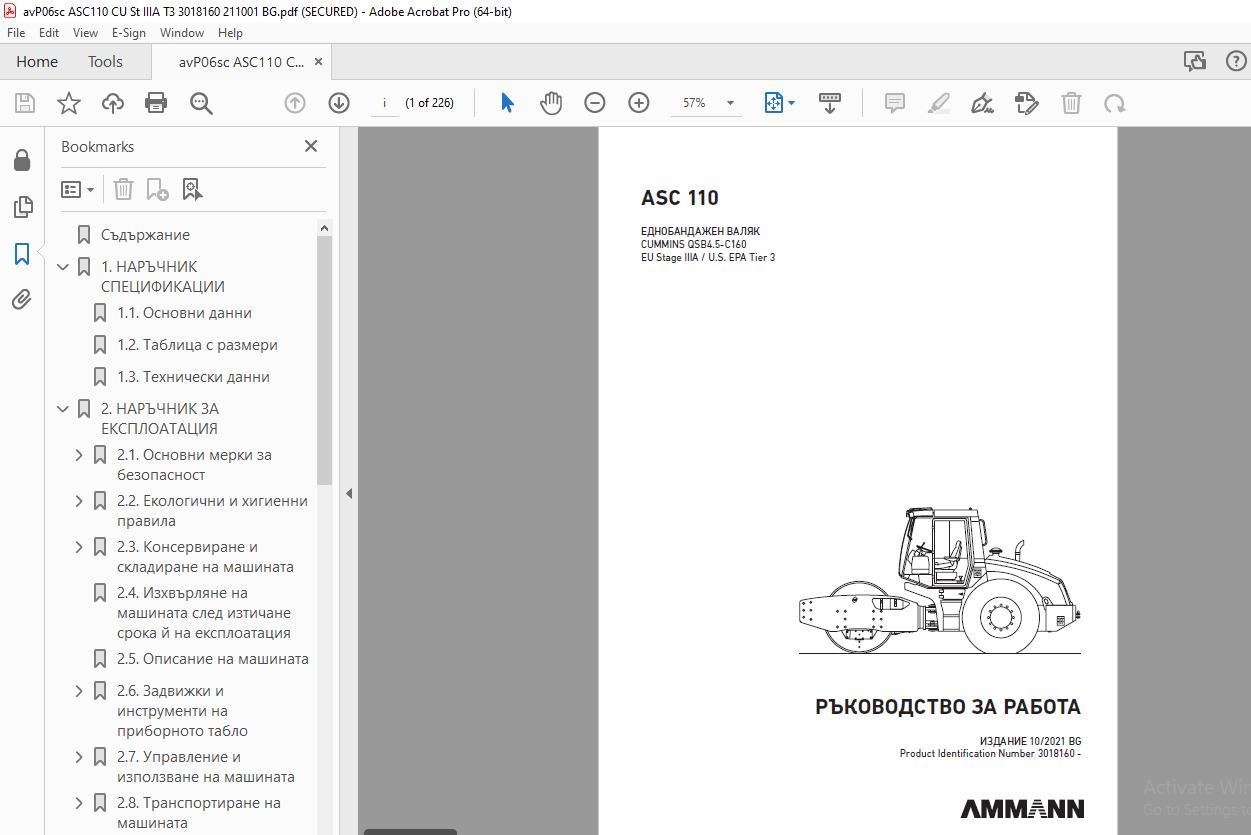Add a new bookmark icon
1251x835 pixels.
[x=157, y=189]
